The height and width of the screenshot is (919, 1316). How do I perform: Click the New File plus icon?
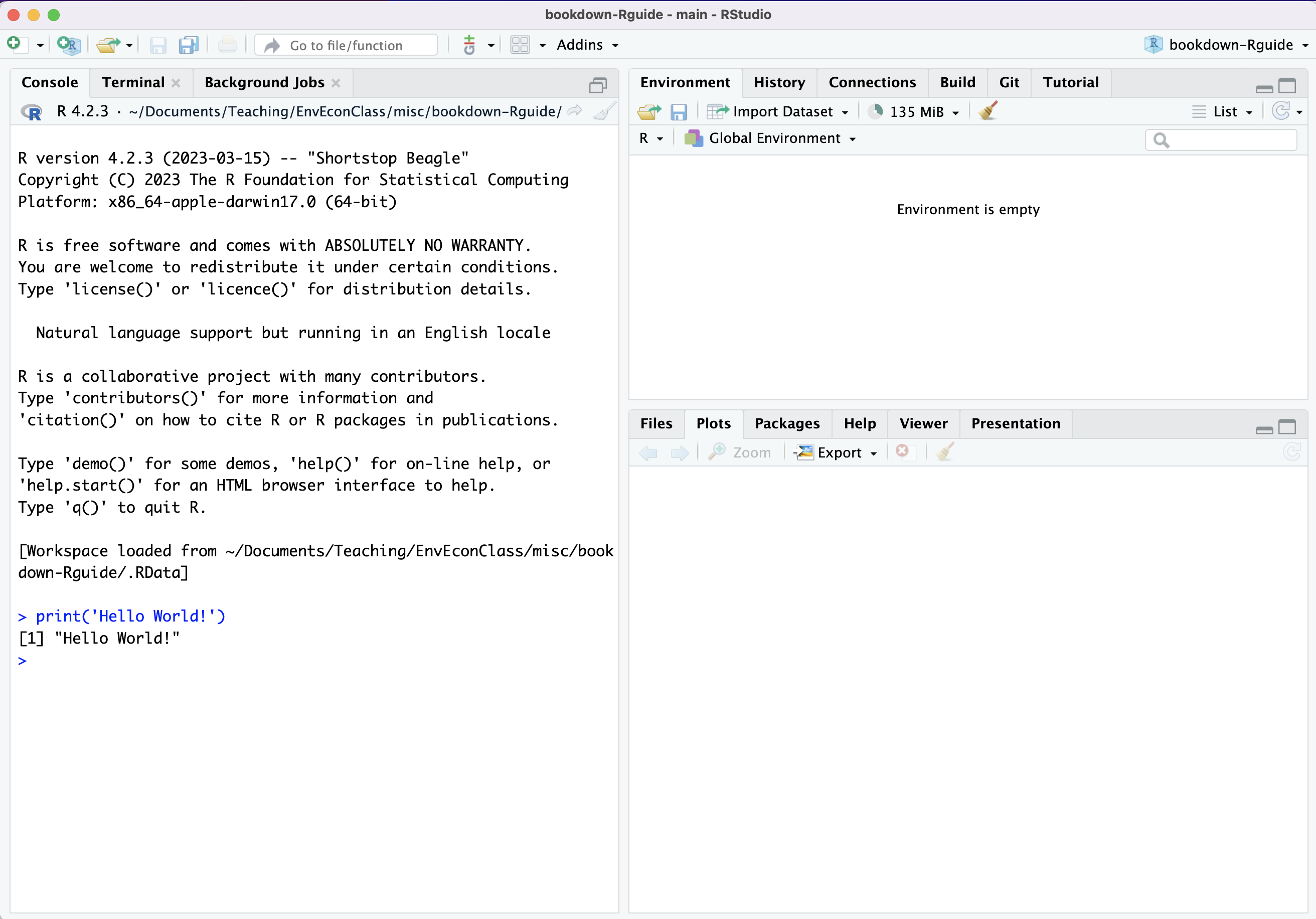tap(15, 44)
